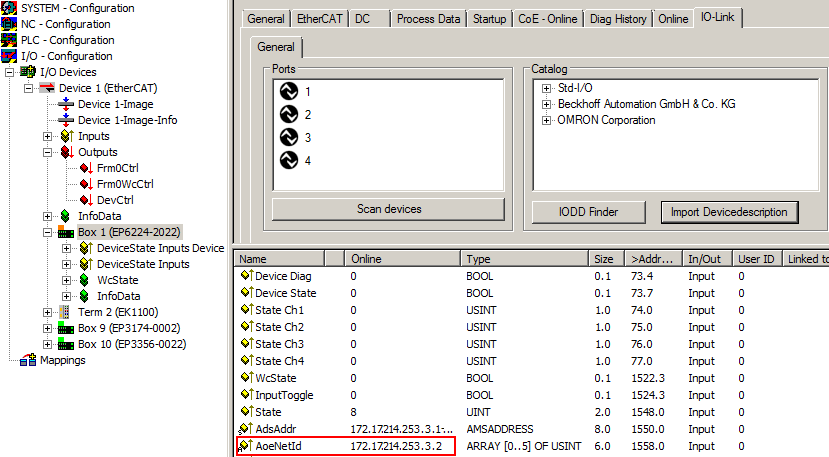The width and height of the screenshot is (829, 457).
Task: Select the AdsAddr variable row
Action: (x=532, y=429)
